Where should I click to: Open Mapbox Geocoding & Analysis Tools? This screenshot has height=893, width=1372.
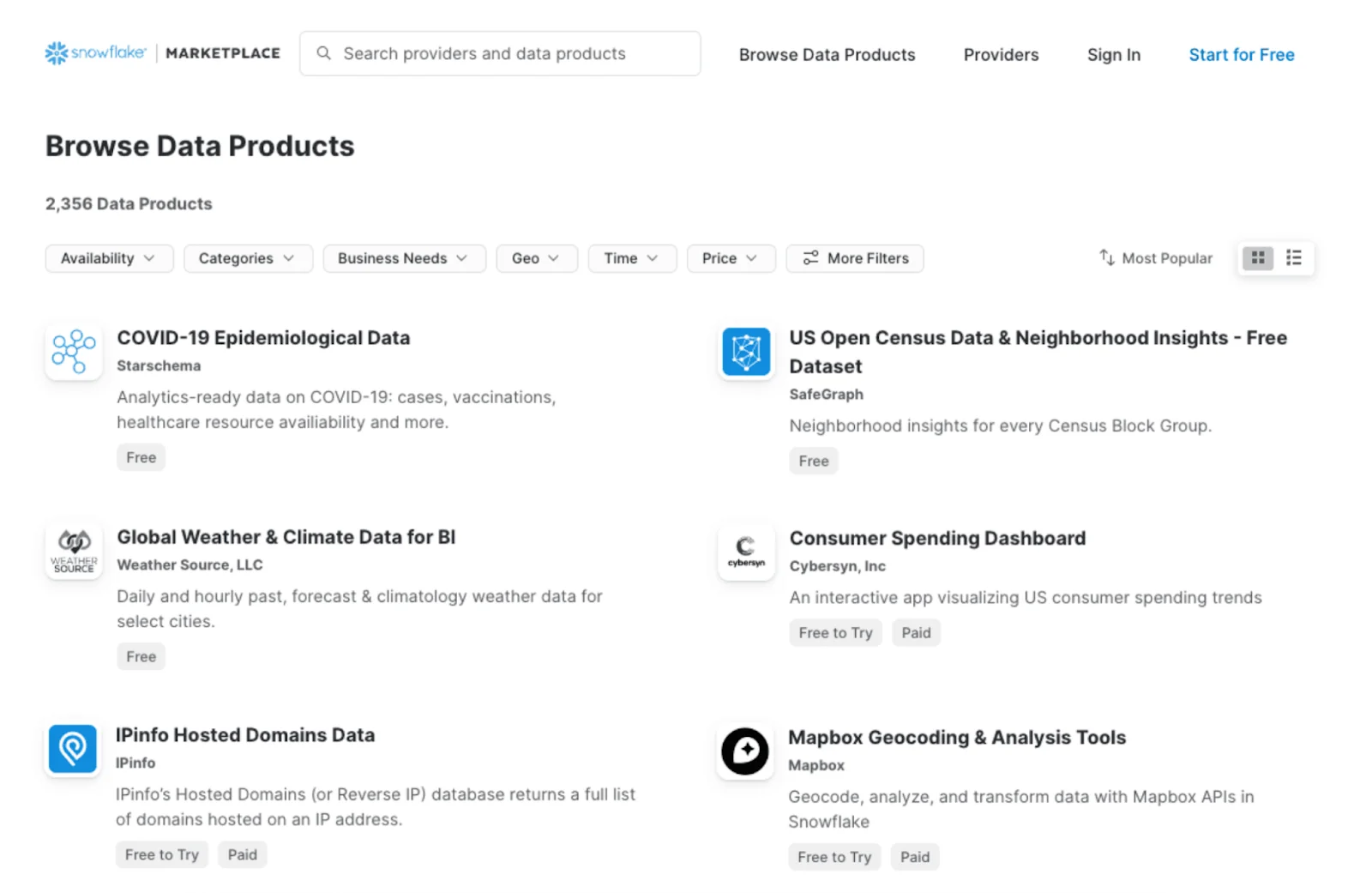coord(956,737)
